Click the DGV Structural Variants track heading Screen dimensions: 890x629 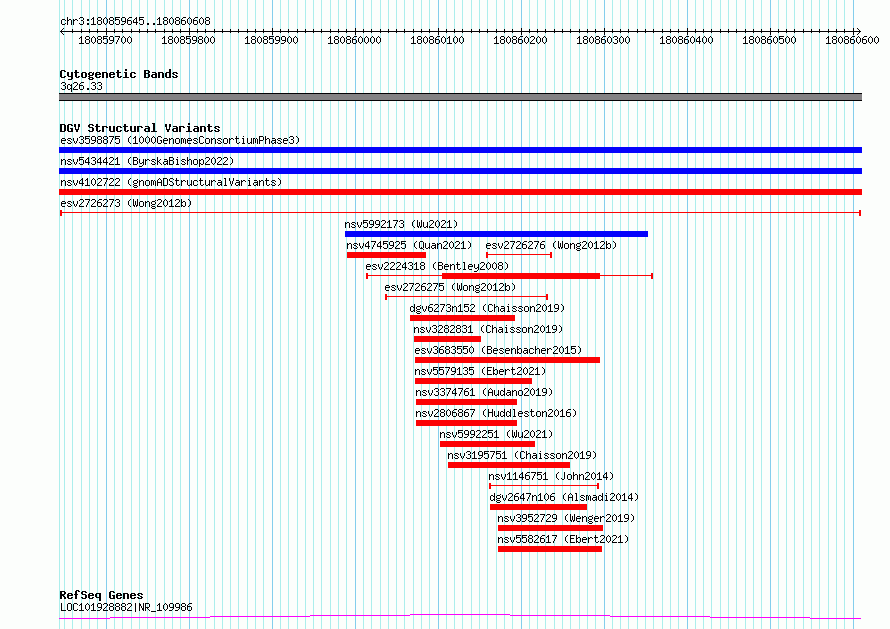coord(140,128)
